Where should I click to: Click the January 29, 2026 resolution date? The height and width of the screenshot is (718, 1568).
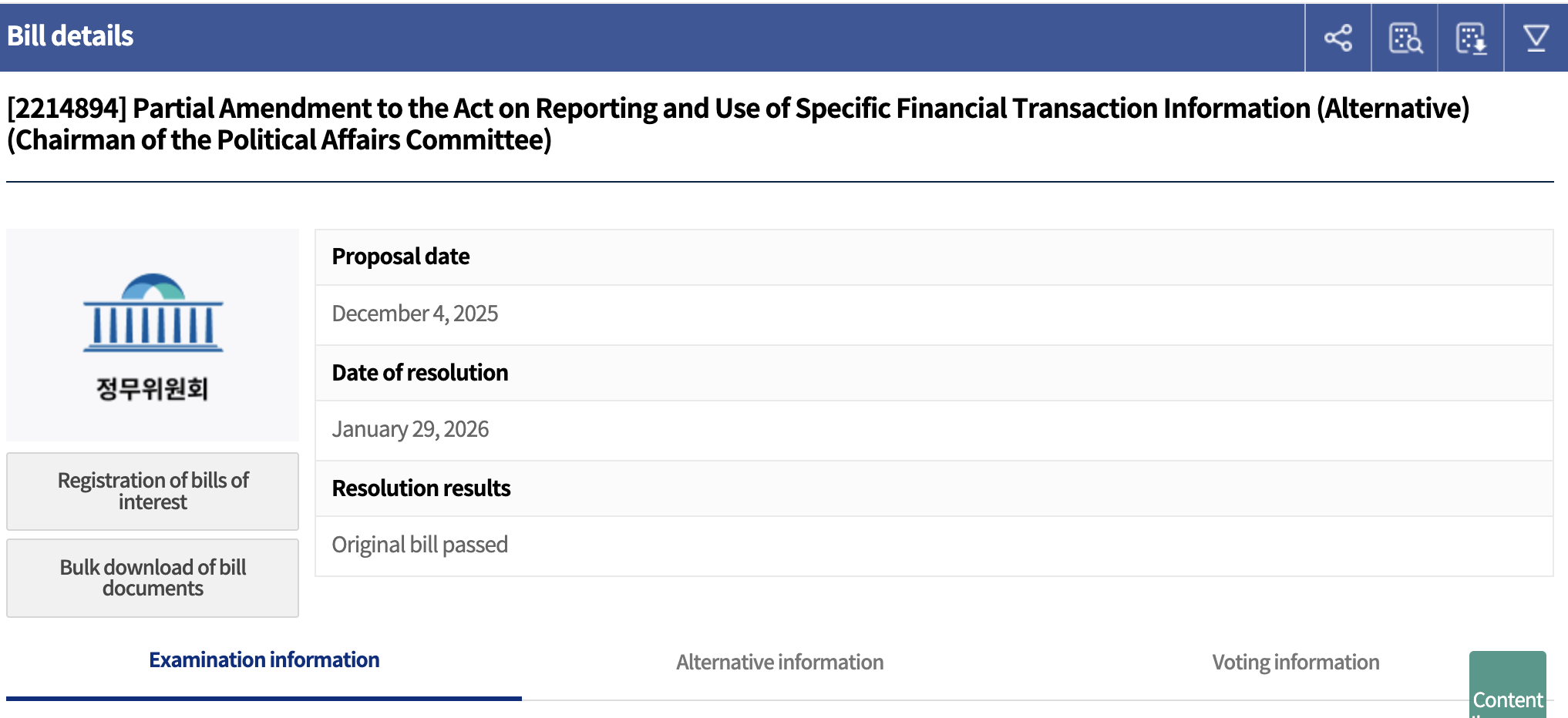(410, 429)
